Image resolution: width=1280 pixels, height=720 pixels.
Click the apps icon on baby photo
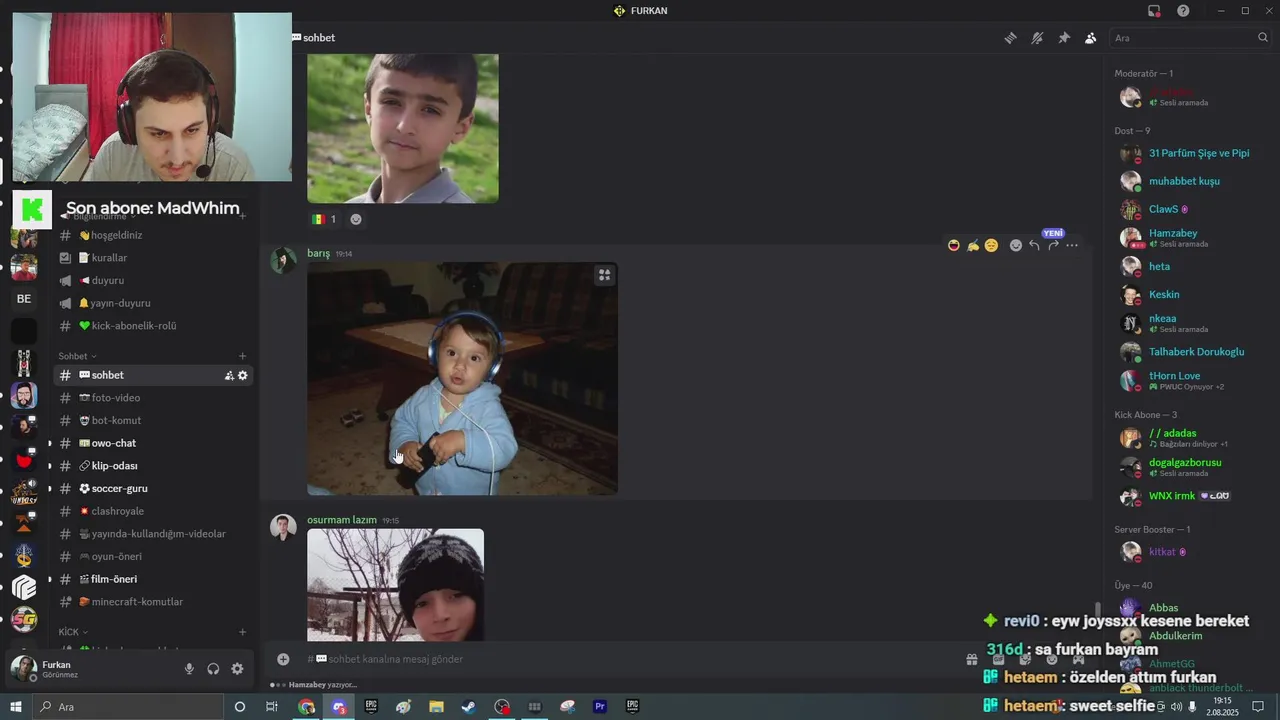pos(605,275)
